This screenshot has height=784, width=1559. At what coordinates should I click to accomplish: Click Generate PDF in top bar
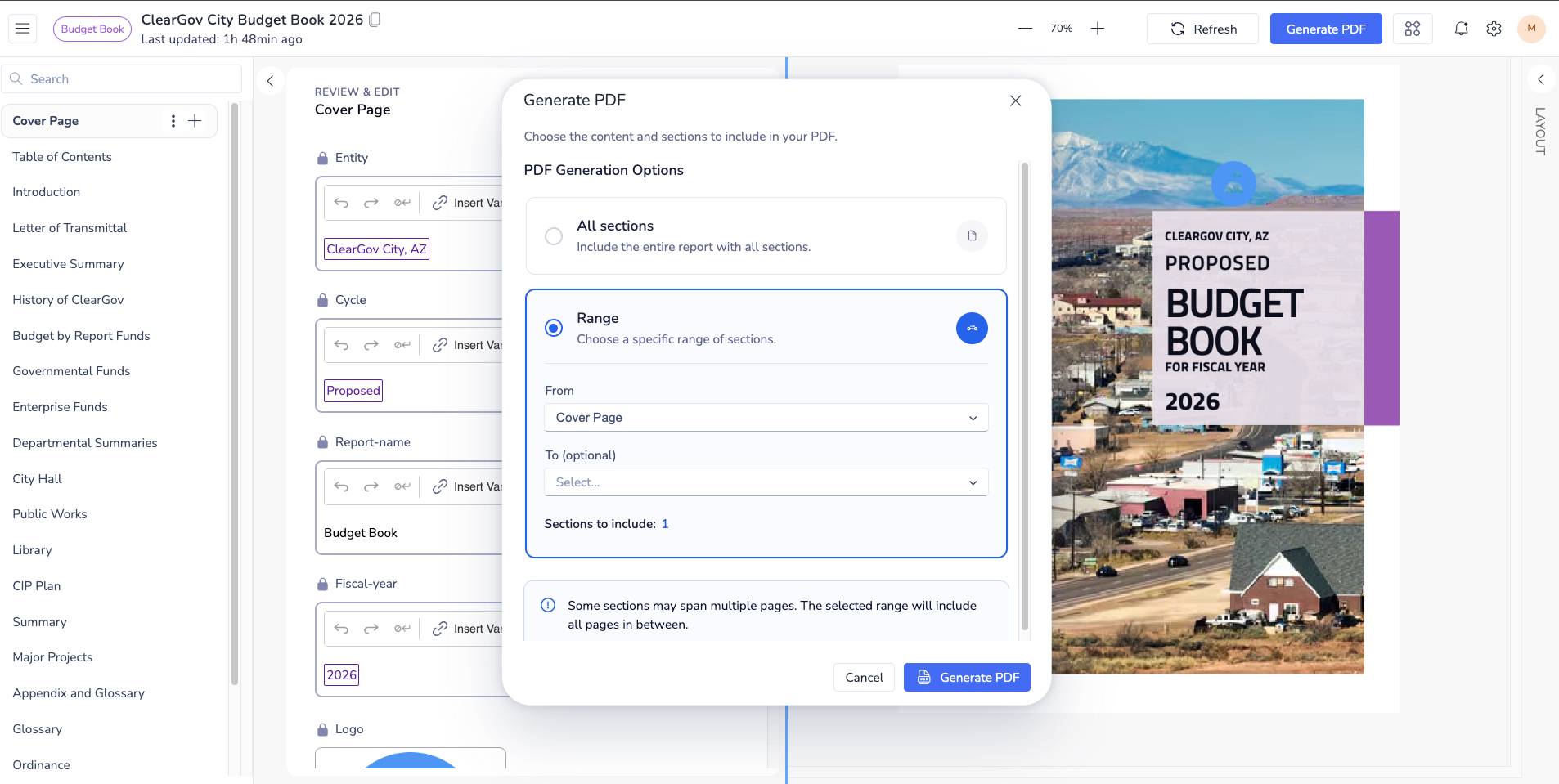tap(1326, 29)
